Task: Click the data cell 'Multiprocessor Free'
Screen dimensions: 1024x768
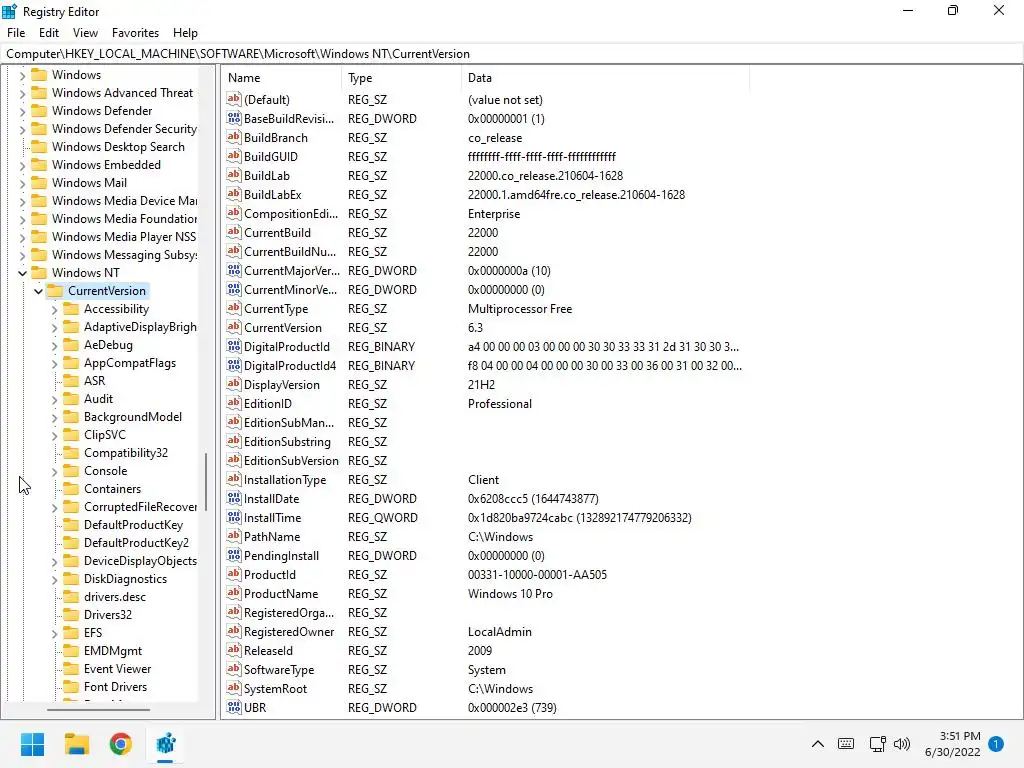Action: tap(520, 308)
